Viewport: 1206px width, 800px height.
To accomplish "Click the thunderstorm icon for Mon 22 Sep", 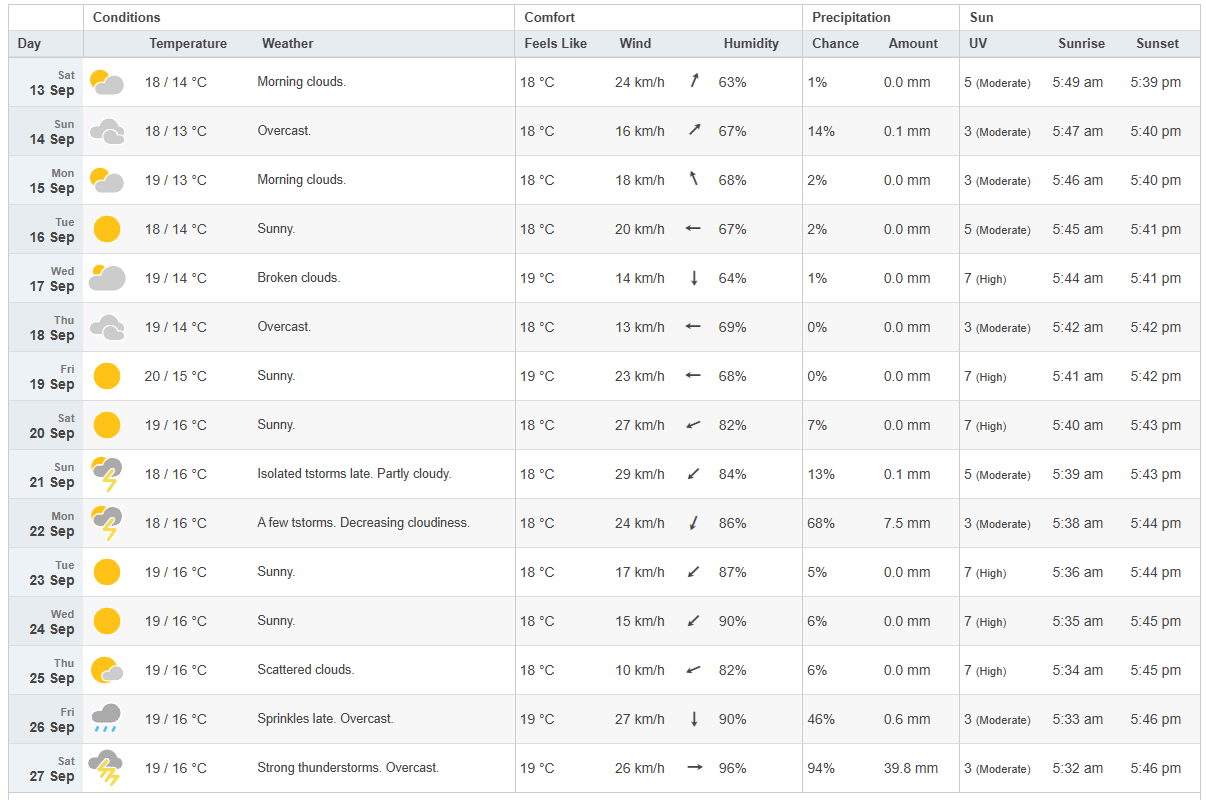I will click(x=106, y=523).
